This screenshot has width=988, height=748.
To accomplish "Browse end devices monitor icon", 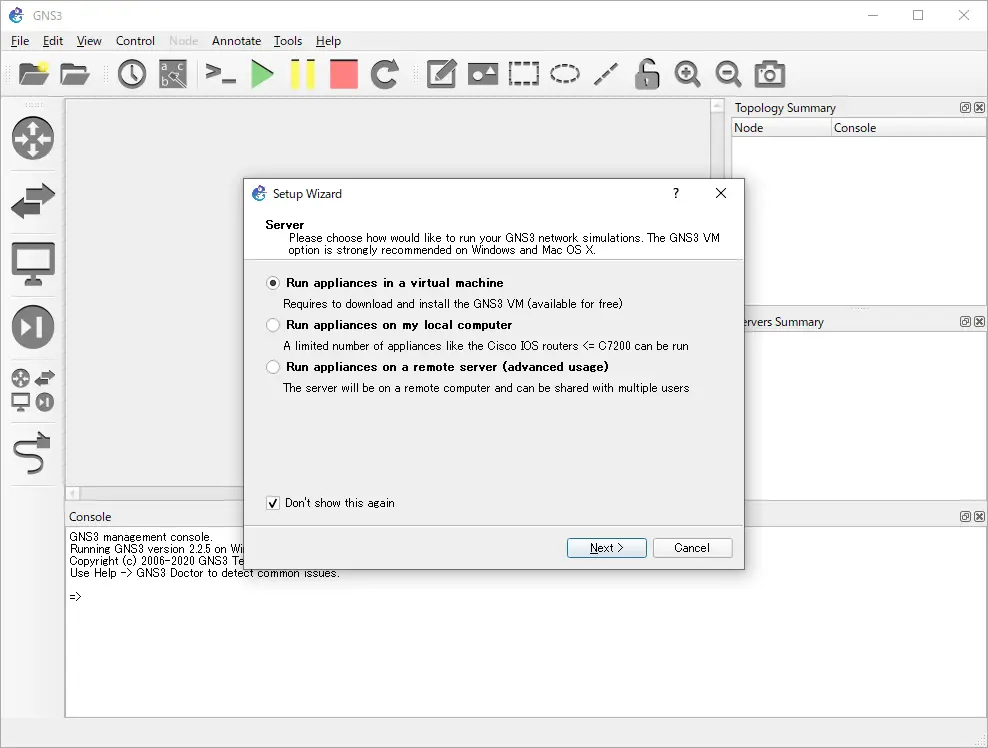I will coord(33,263).
